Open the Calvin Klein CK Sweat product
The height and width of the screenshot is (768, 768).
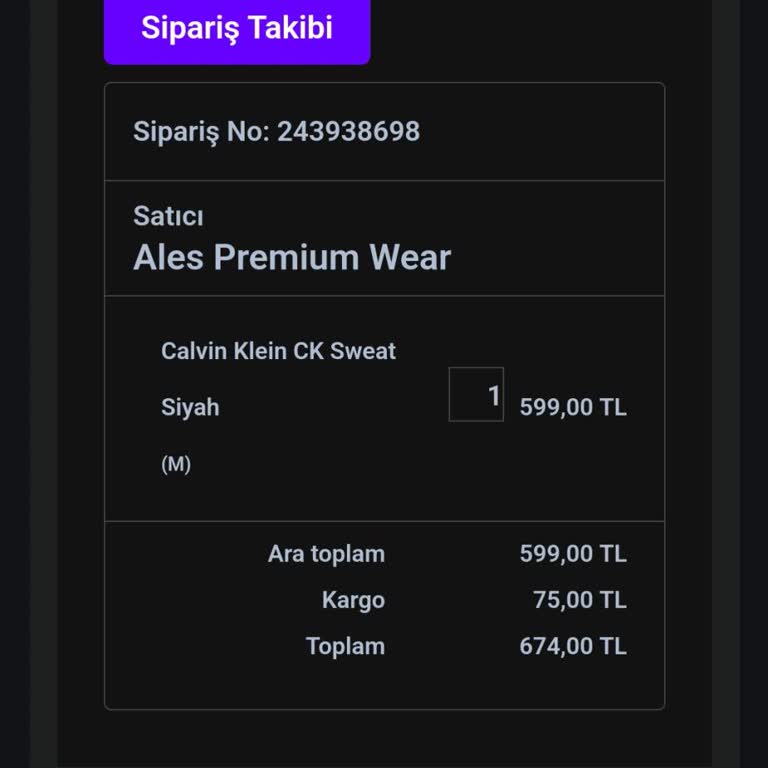278,351
